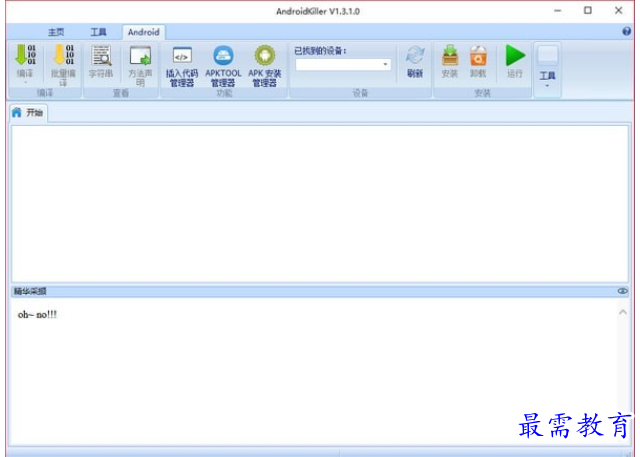The image size is (640, 457).
Task: Close the AndroidKiller window
Action: click(618, 11)
